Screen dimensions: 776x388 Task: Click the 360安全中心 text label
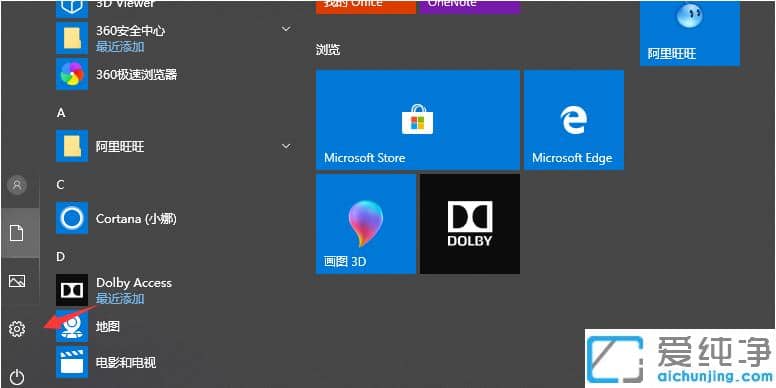pyautogui.click(x=131, y=31)
